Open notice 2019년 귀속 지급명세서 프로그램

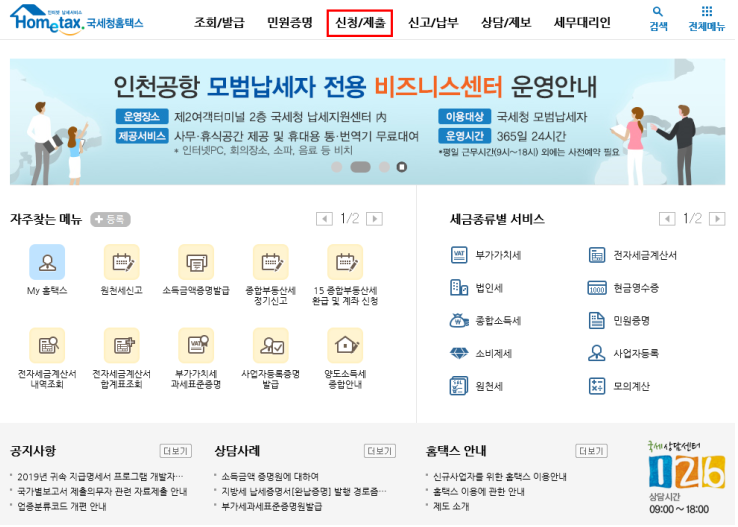tap(100, 477)
